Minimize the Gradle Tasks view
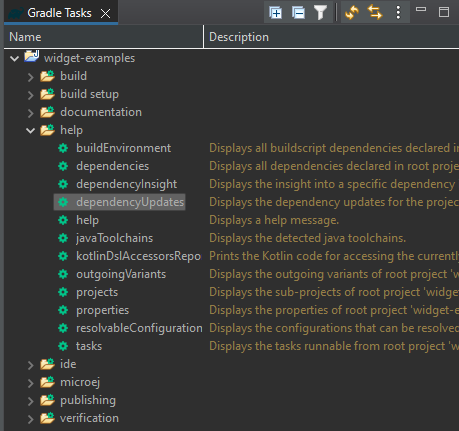This screenshot has height=431, width=459. click(421, 10)
